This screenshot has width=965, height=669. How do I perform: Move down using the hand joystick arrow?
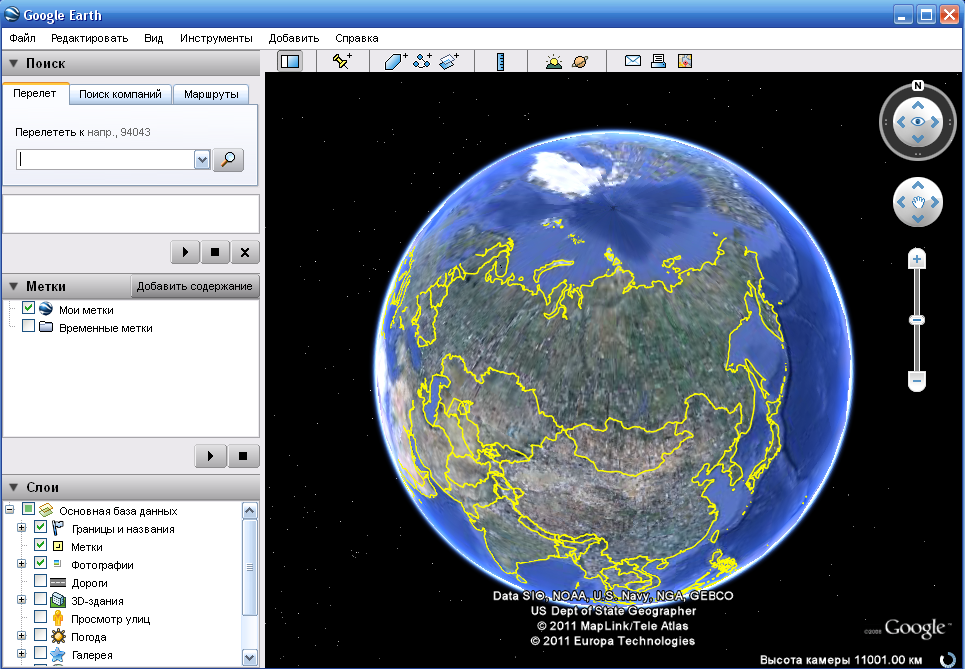[918, 219]
